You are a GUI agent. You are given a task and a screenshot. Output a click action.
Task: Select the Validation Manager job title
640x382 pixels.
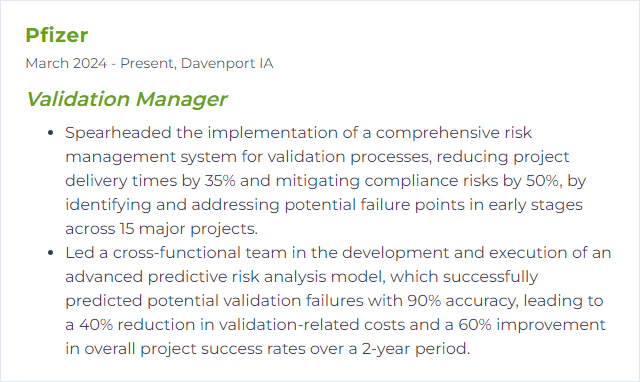[127, 99]
